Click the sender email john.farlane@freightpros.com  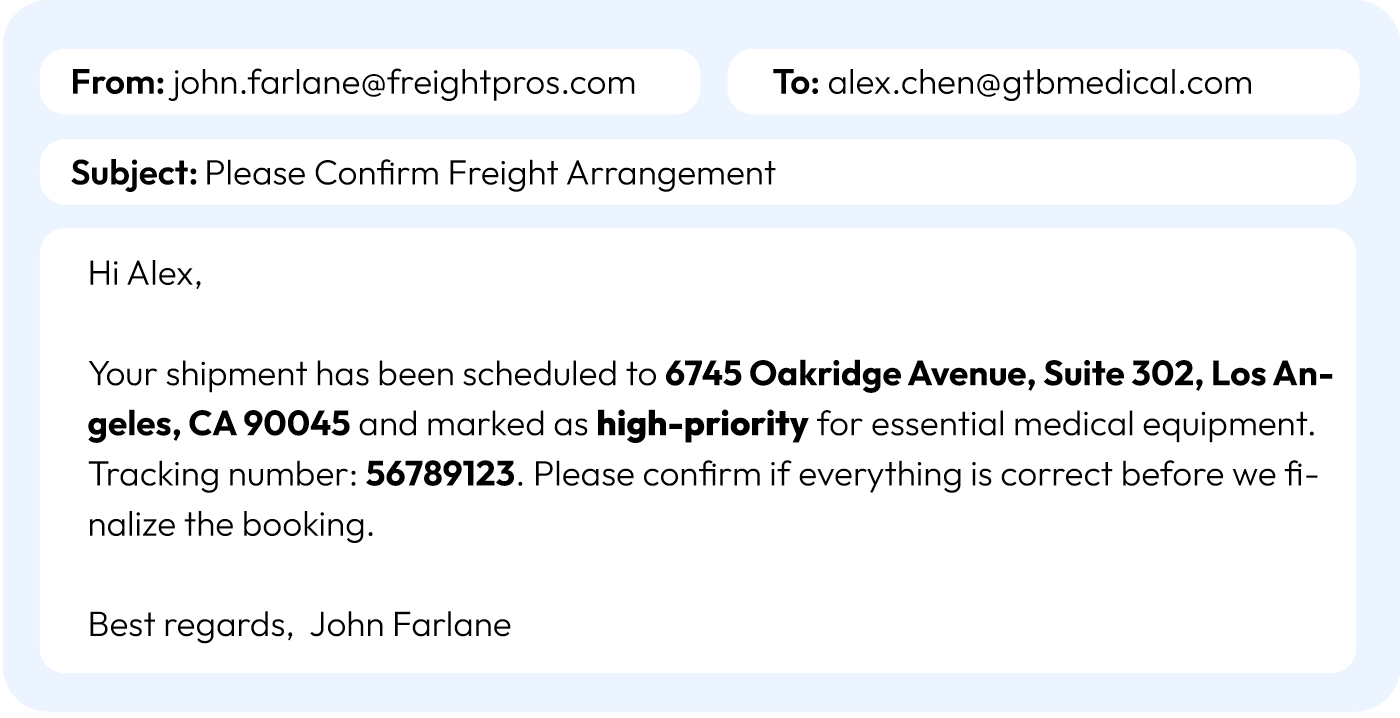[x=404, y=82]
